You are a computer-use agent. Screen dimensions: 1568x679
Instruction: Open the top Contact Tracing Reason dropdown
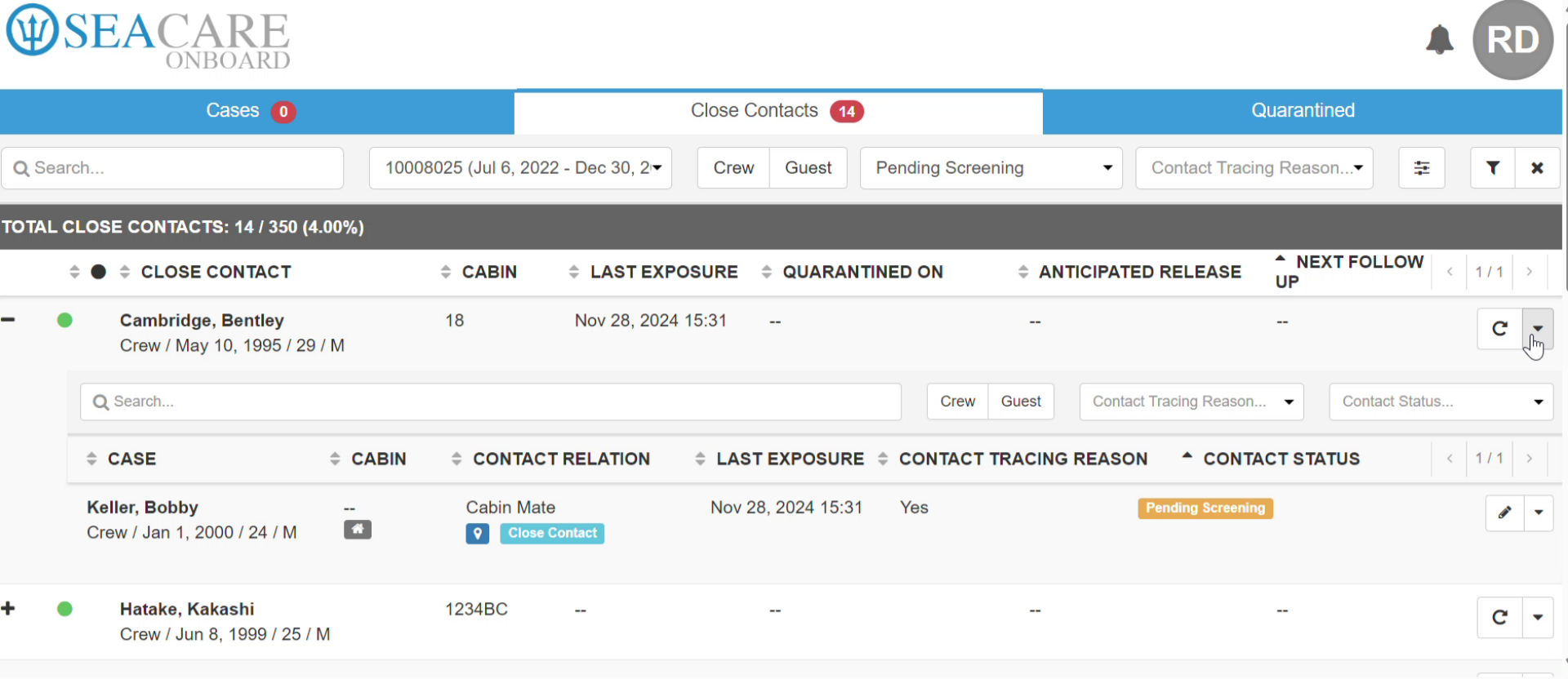pyautogui.click(x=1254, y=168)
